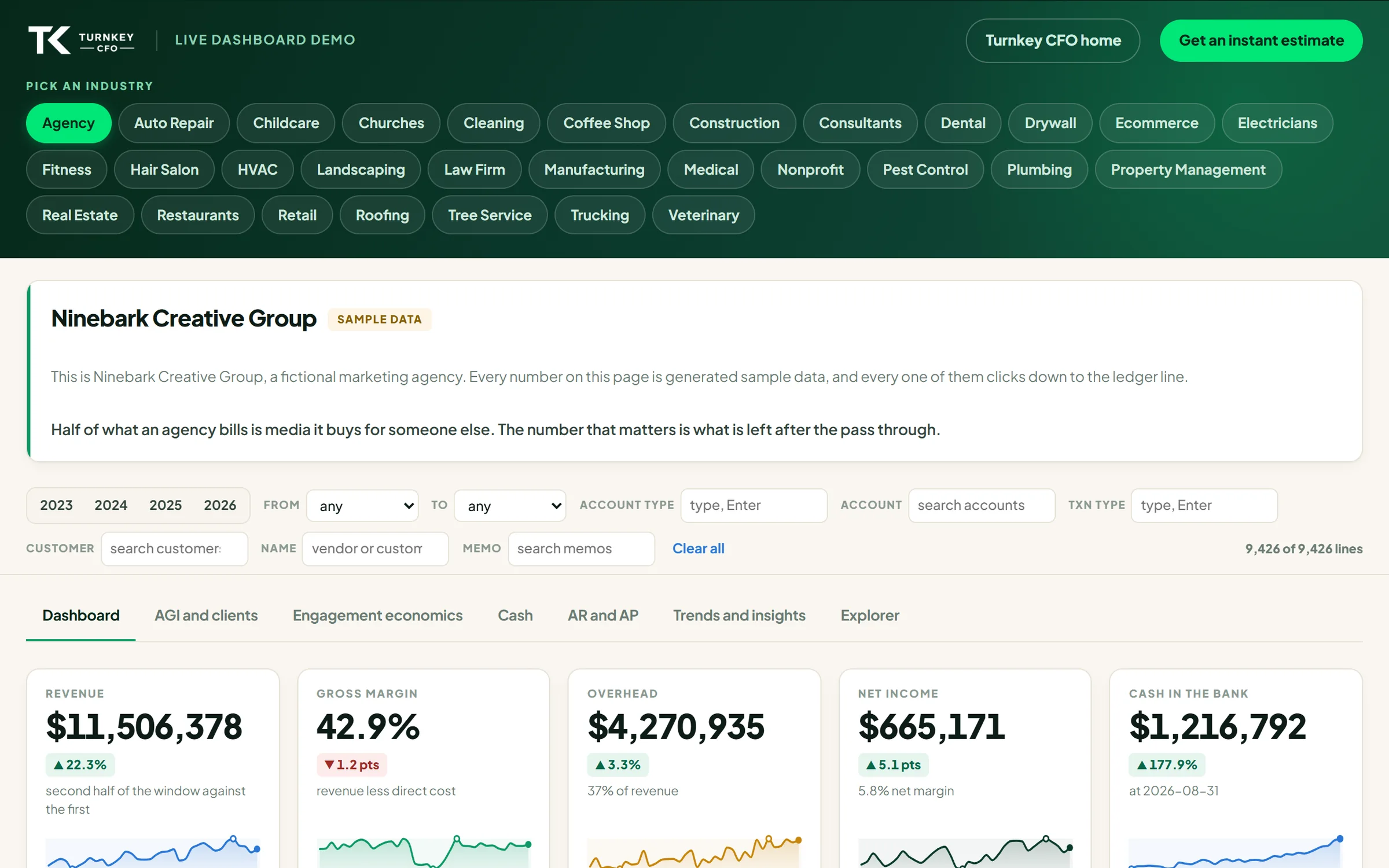Filter to year 2025
This screenshot has width=1389, height=868.
(x=166, y=505)
